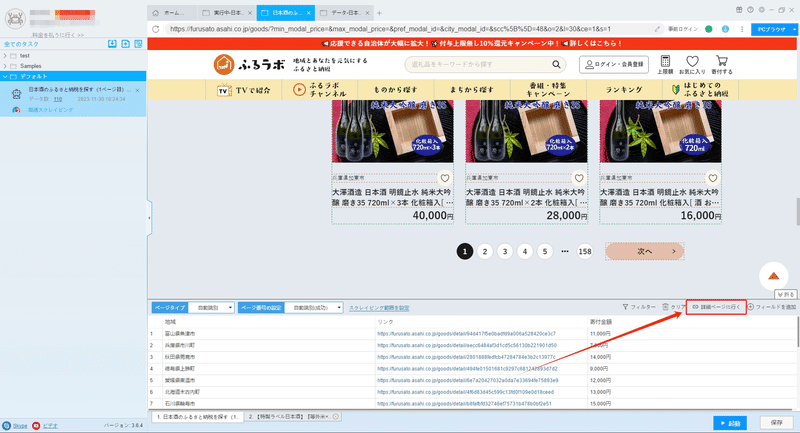Click the 次へ next page button
The height and width of the screenshot is (433, 800).
point(644,251)
